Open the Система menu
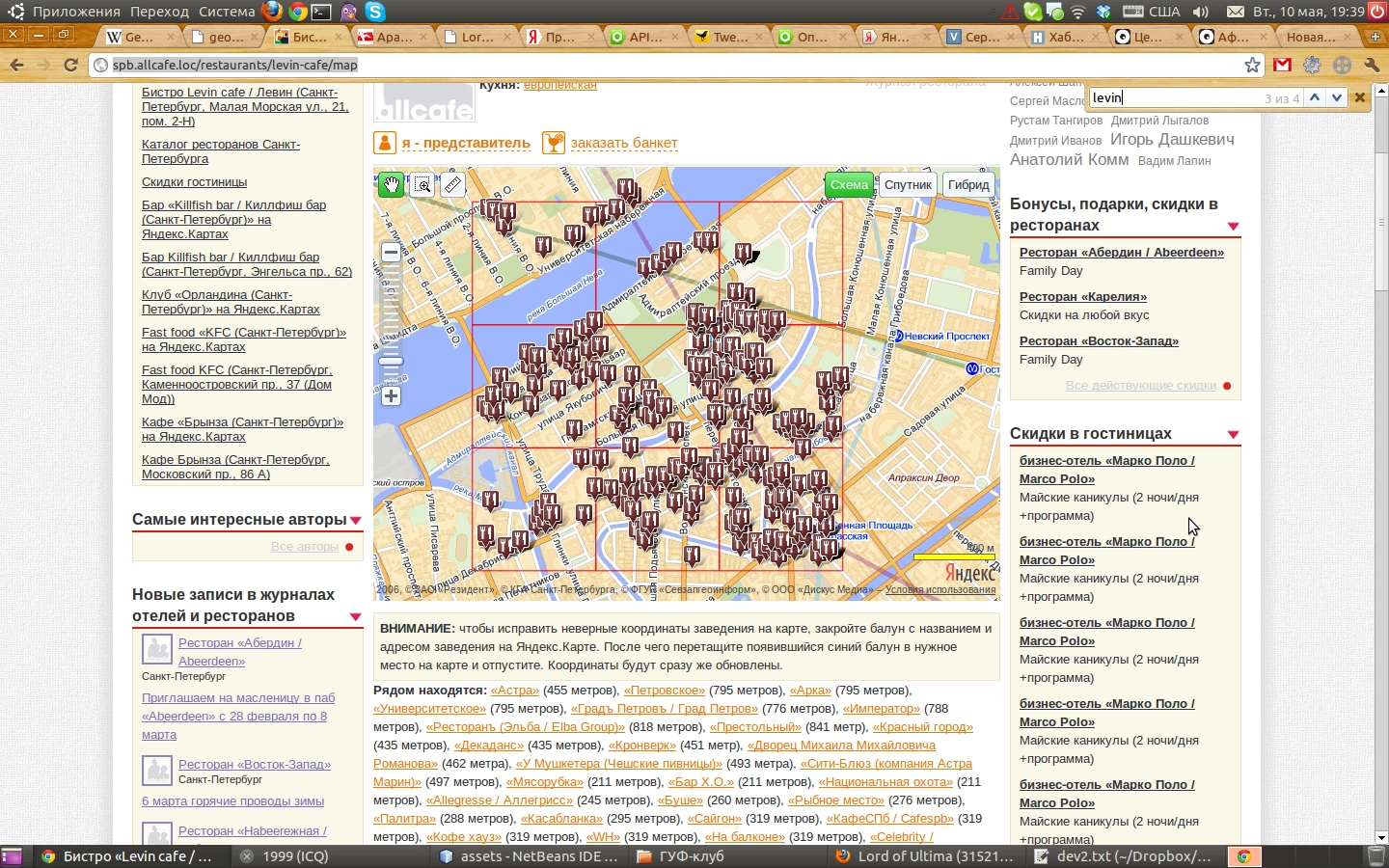 [x=228, y=12]
